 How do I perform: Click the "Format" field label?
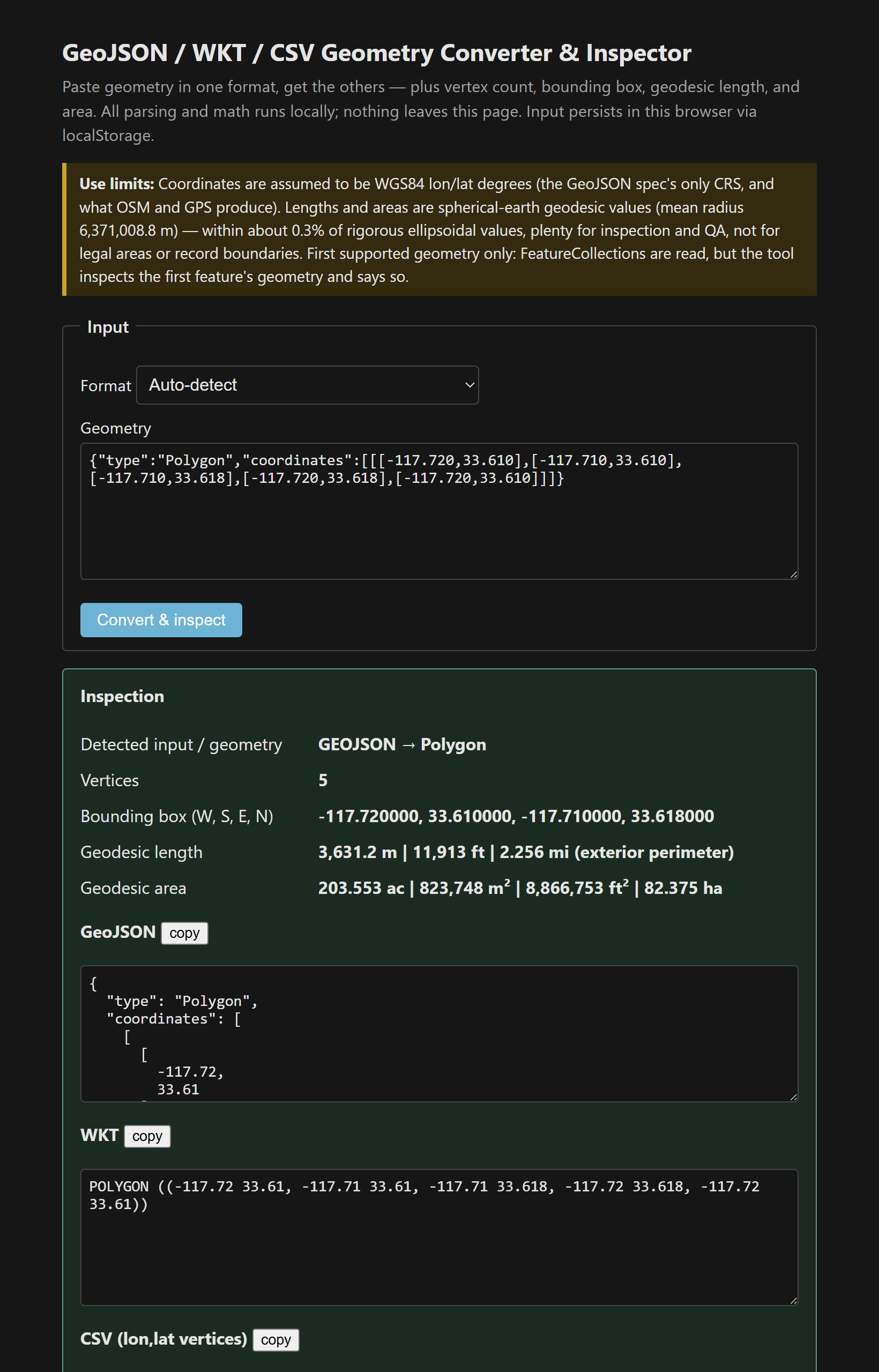click(106, 386)
